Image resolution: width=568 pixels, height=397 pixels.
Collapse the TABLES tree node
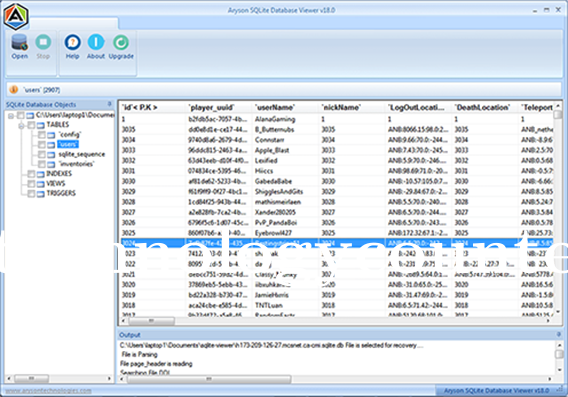(21, 126)
